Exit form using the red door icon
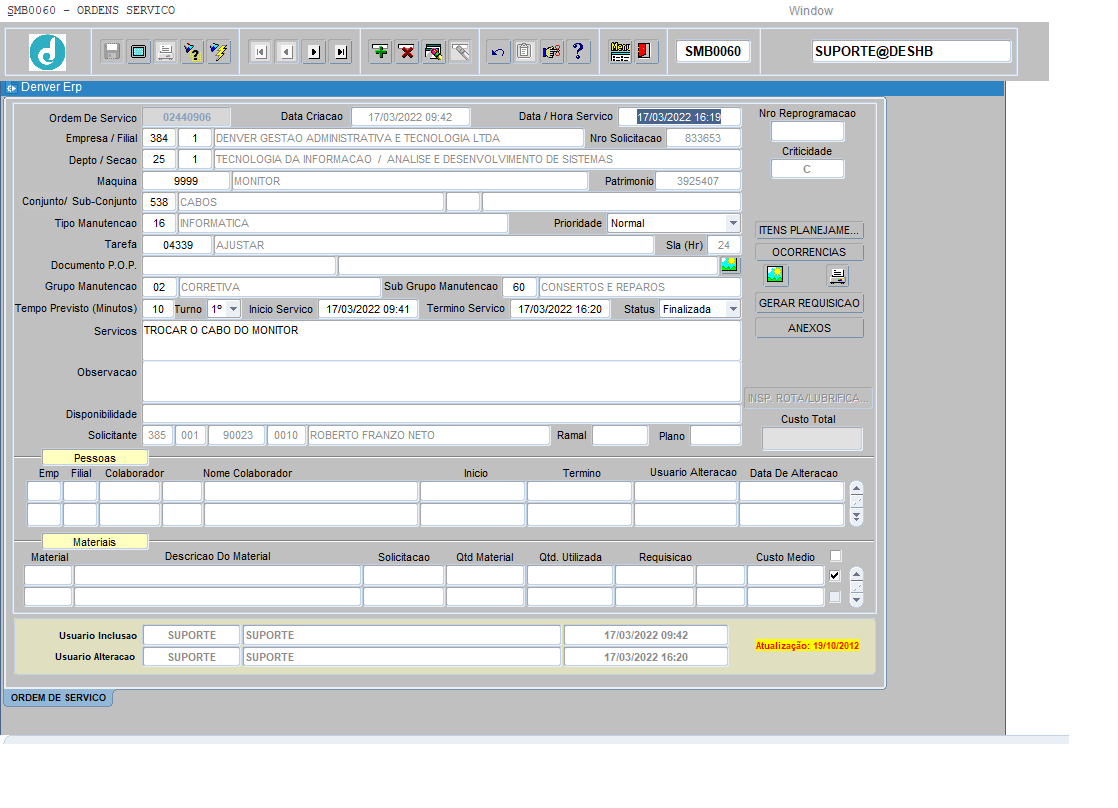 (x=645, y=52)
